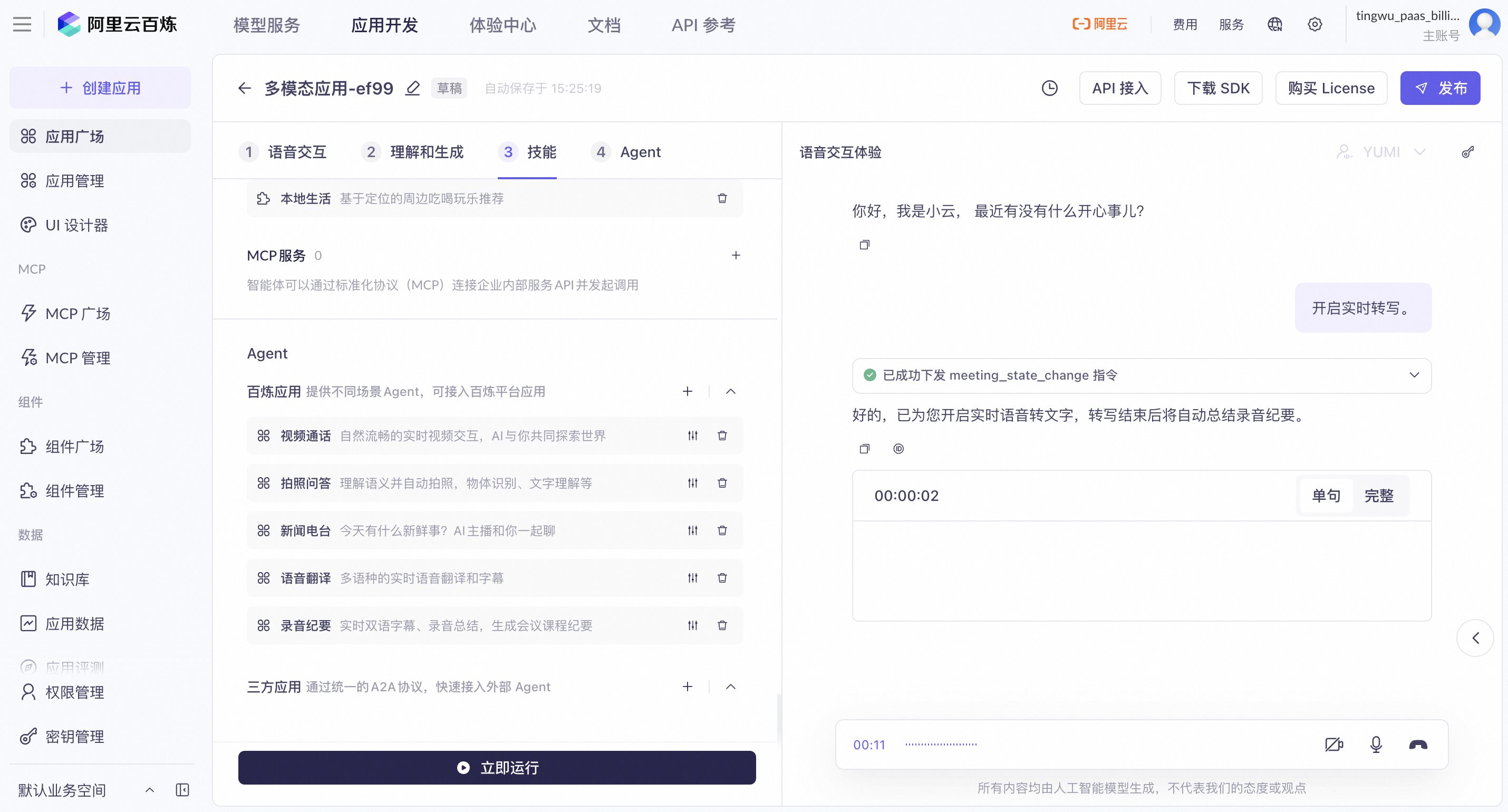Add an MCP service with plus icon
The height and width of the screenshot is (812, 1508).
click(735, 255)
